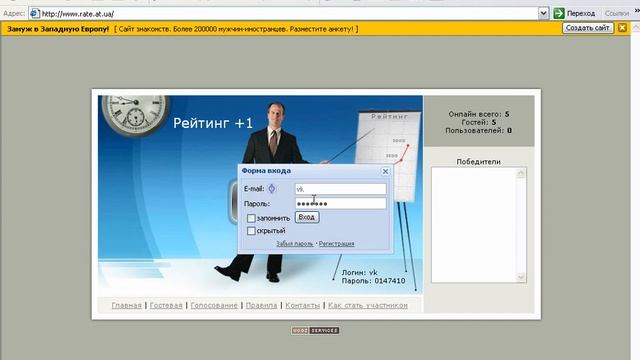The width and height of the screenshot is (640, 360).
Task: Click the Гостей: 5 counter text
Action: click(478, 122)
